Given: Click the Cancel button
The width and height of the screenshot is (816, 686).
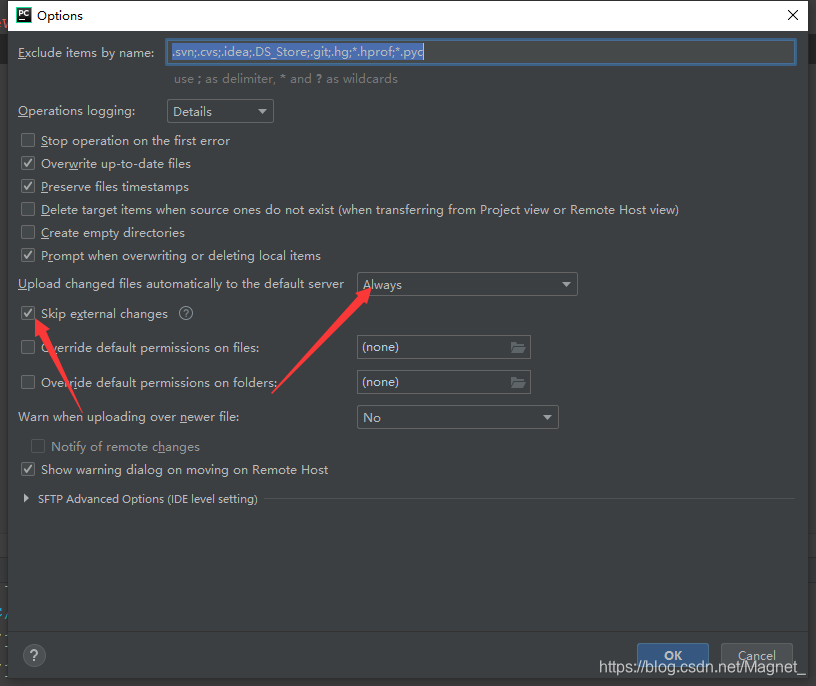Looking at the screenshot, I should point(757,655).
